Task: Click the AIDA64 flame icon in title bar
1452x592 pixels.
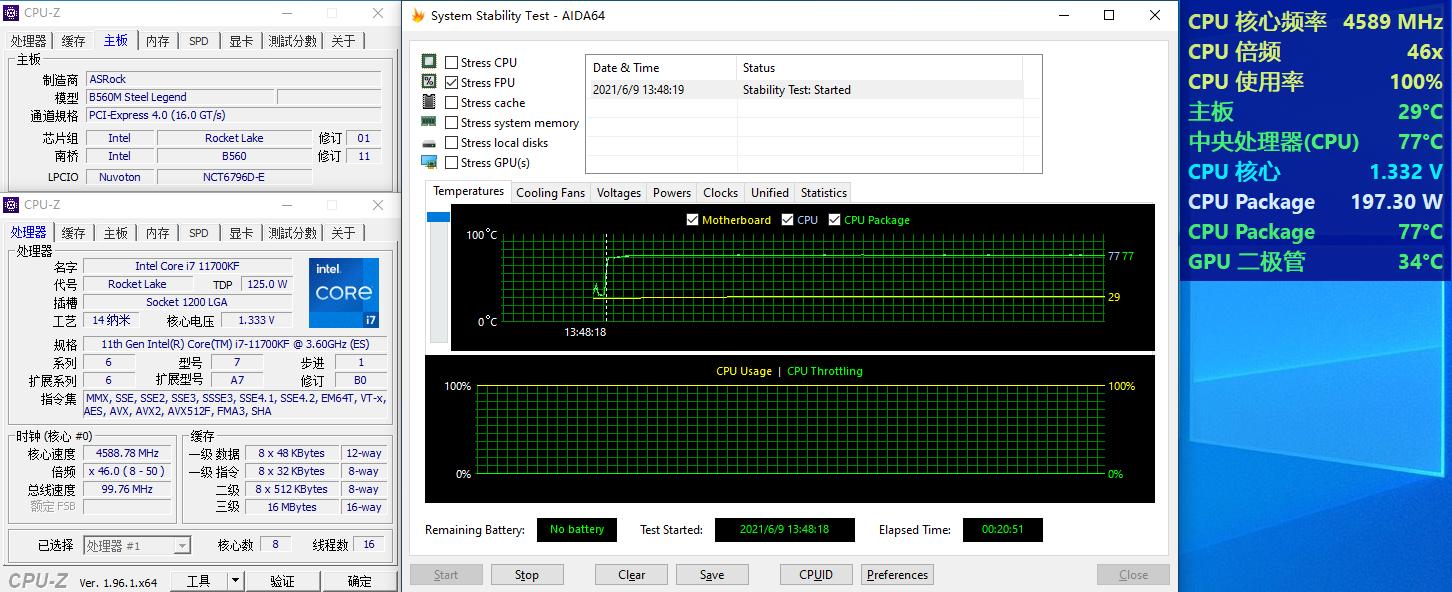Action: [x=418, y=15]
